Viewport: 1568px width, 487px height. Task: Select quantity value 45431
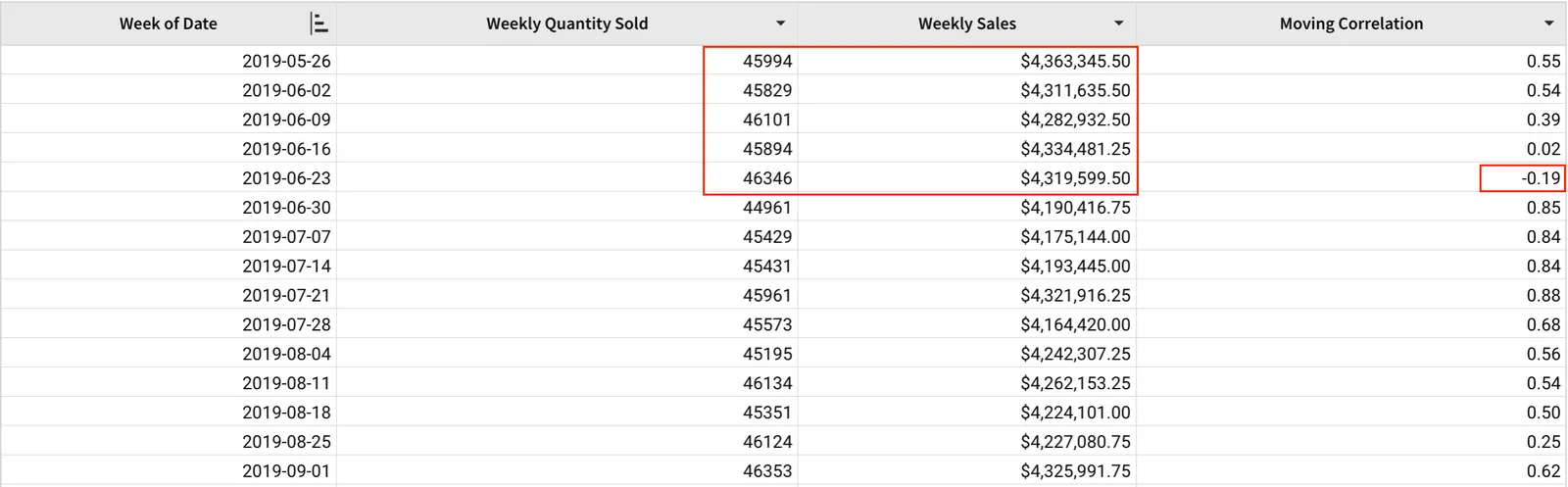tap(767, 267)
